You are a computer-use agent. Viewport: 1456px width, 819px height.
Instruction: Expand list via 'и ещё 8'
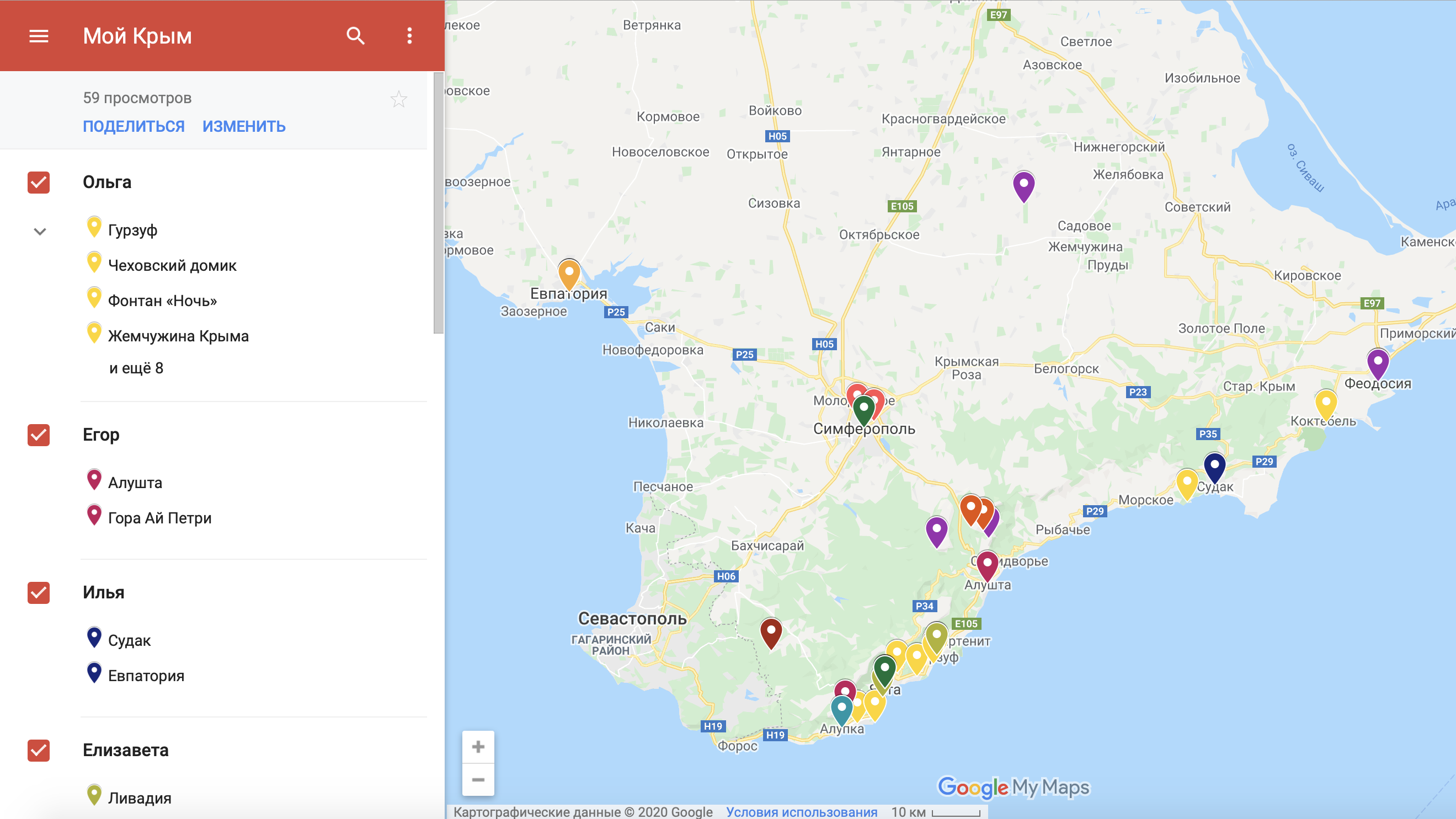pos(136,368)
